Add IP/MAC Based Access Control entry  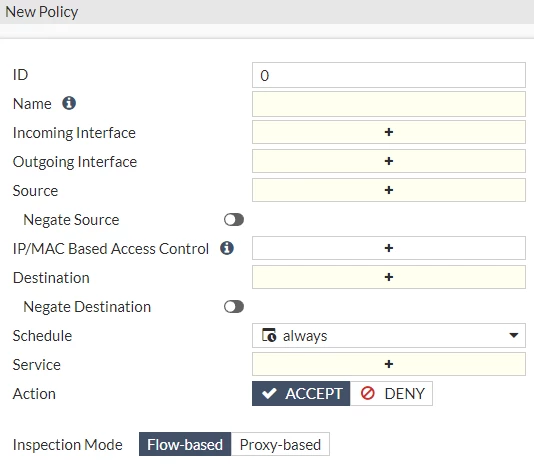point(389,248)
